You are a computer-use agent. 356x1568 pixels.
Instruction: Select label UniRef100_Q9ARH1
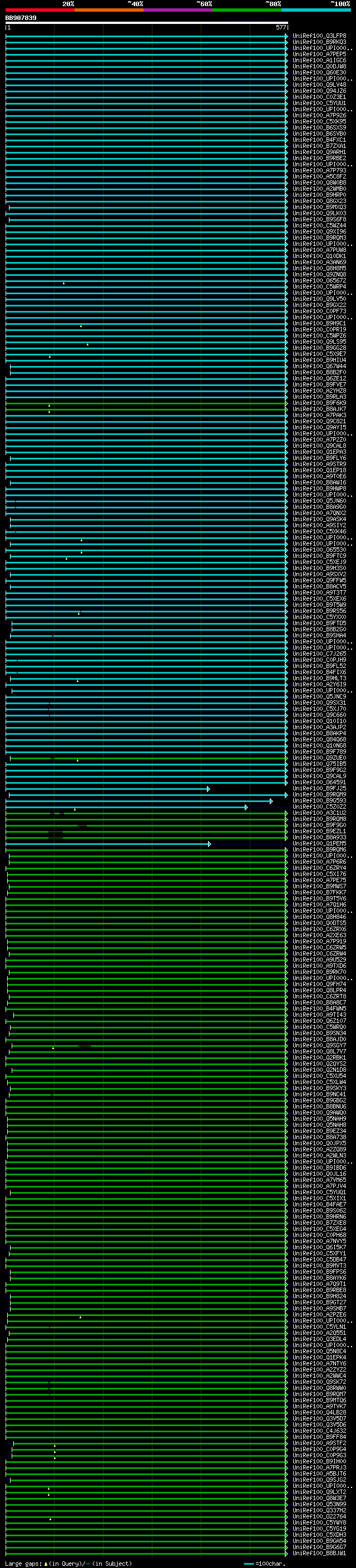pos(319,152)
